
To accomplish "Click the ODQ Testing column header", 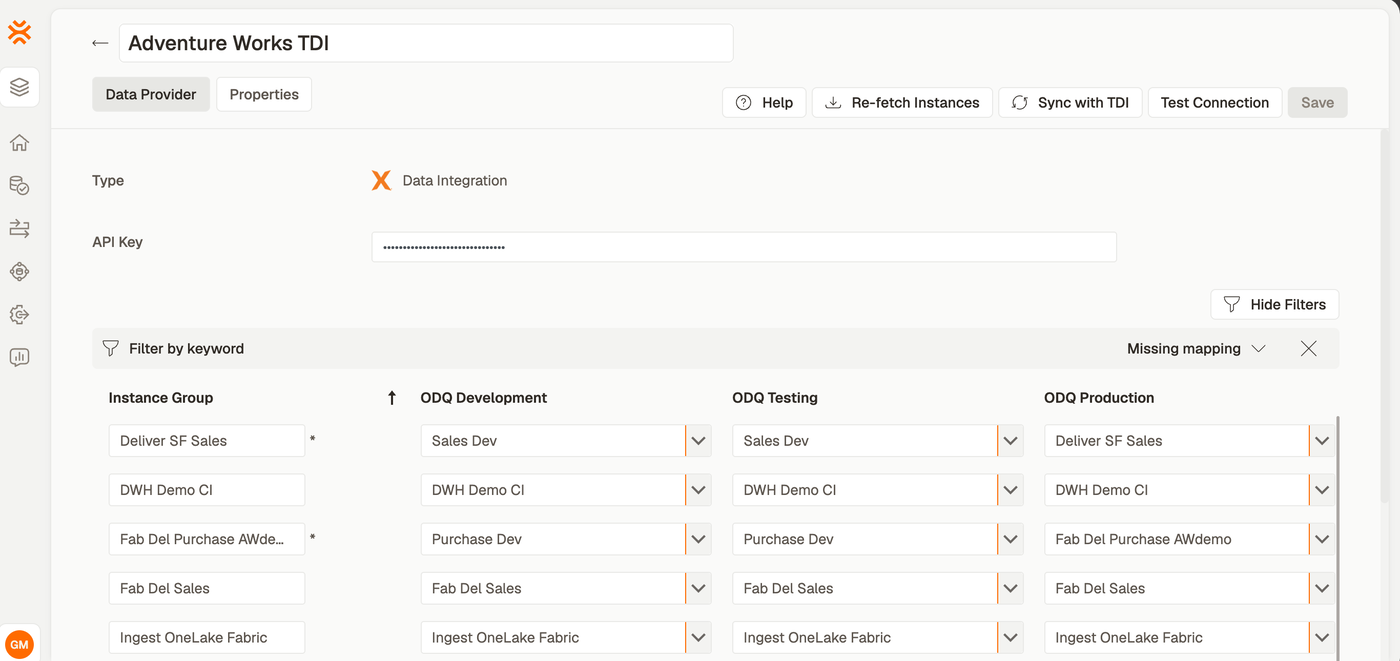I will [x=775, y=398].
